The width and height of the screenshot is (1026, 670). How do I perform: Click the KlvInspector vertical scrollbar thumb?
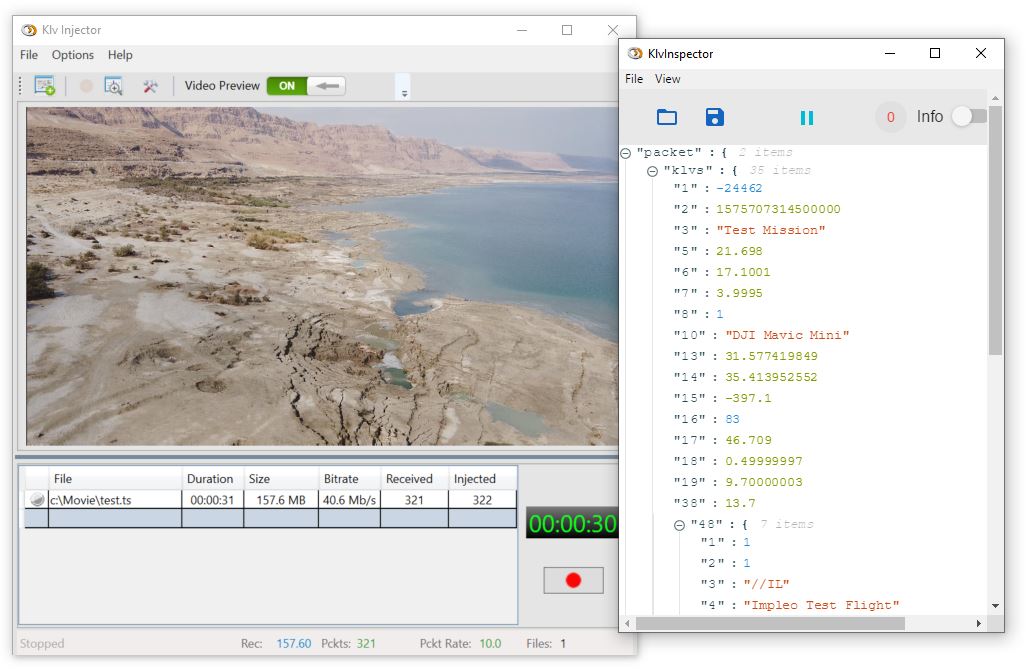(995, 230)
